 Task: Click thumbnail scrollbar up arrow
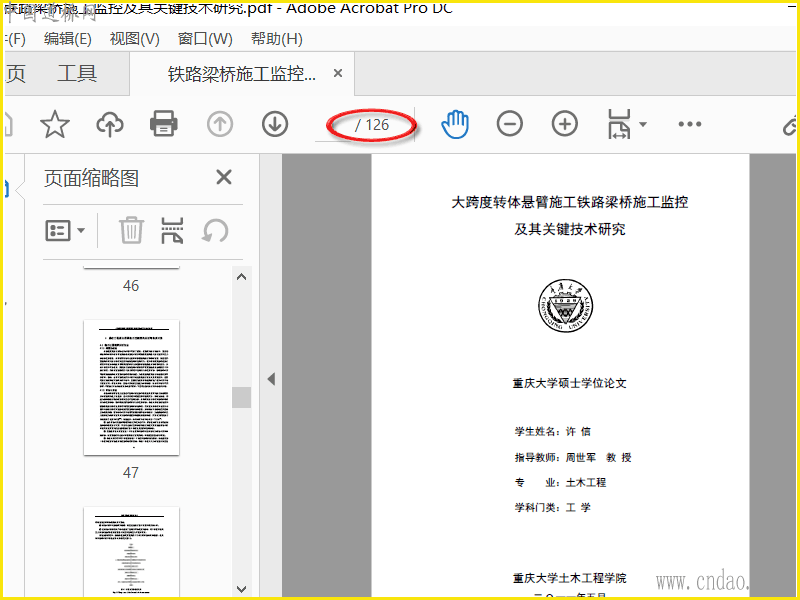tap(242, 277)
